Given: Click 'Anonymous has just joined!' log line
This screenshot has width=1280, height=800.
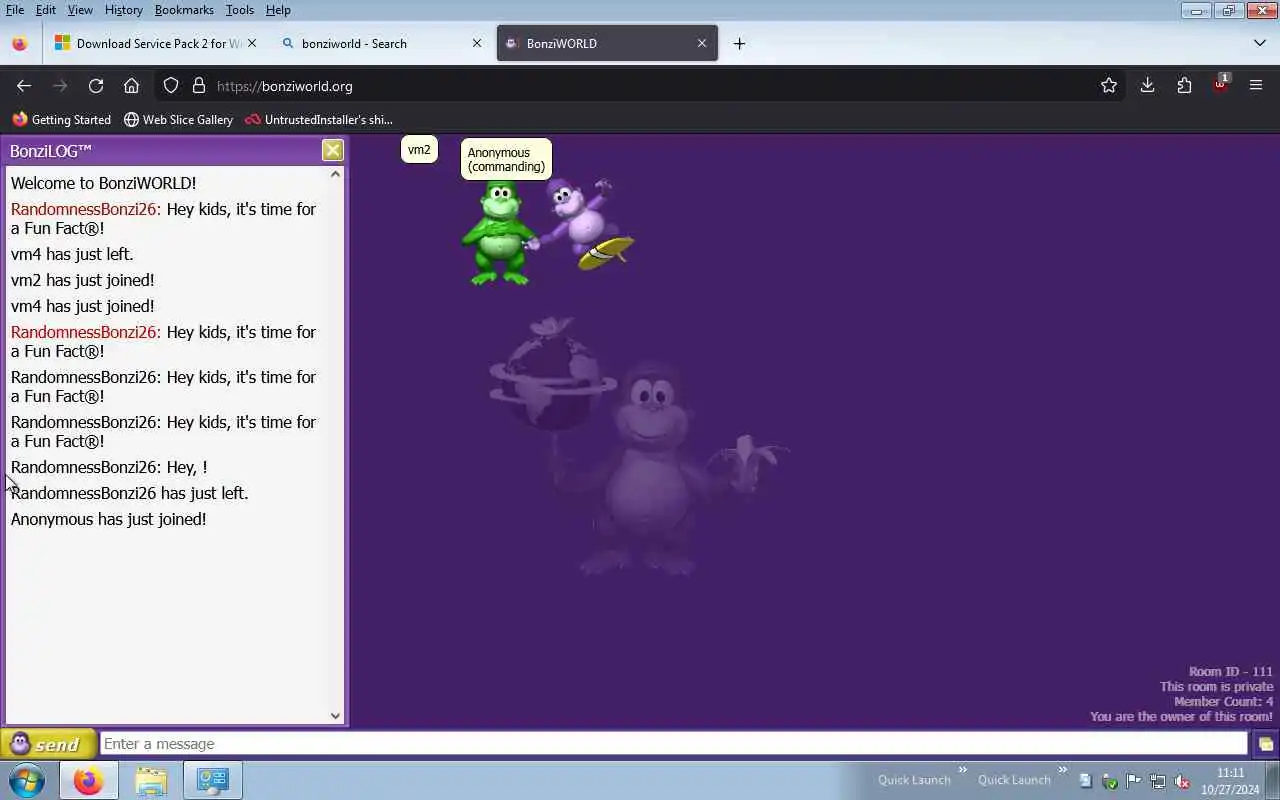Looking at the screenshot, I should click(x=109, y=519).
